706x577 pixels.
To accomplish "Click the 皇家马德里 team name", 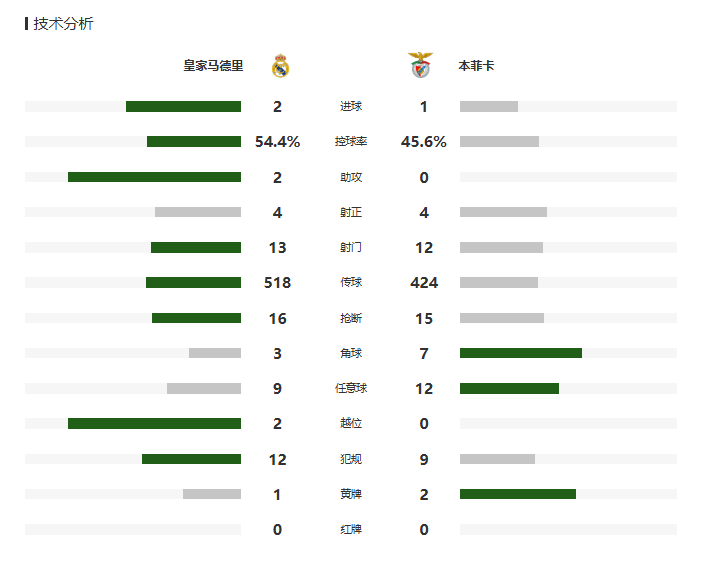I will (213, 66).
